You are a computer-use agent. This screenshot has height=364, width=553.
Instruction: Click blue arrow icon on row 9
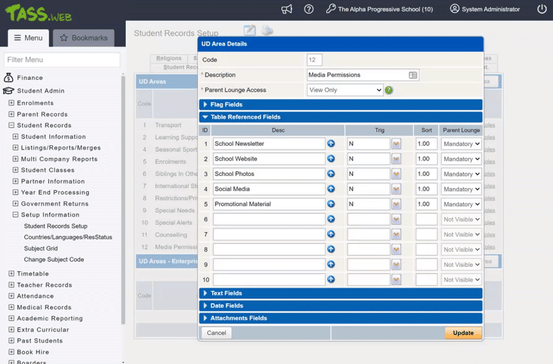coord(331,265)
